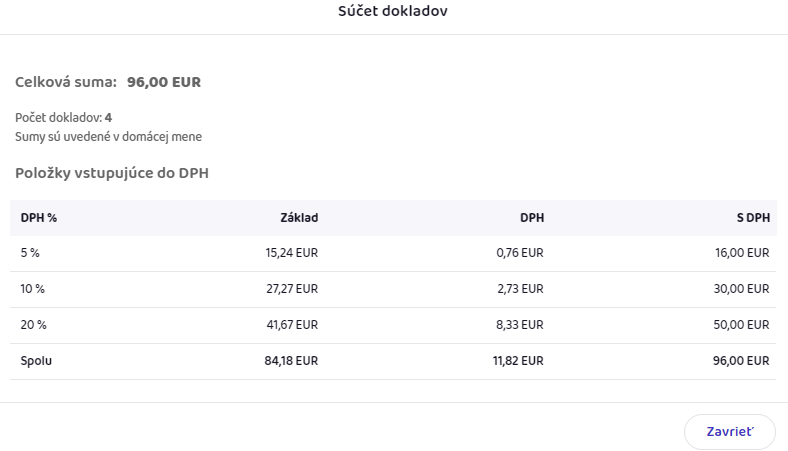
Task: Click the Položky vstupujúce do DPH heading
Action: point(111,173)
